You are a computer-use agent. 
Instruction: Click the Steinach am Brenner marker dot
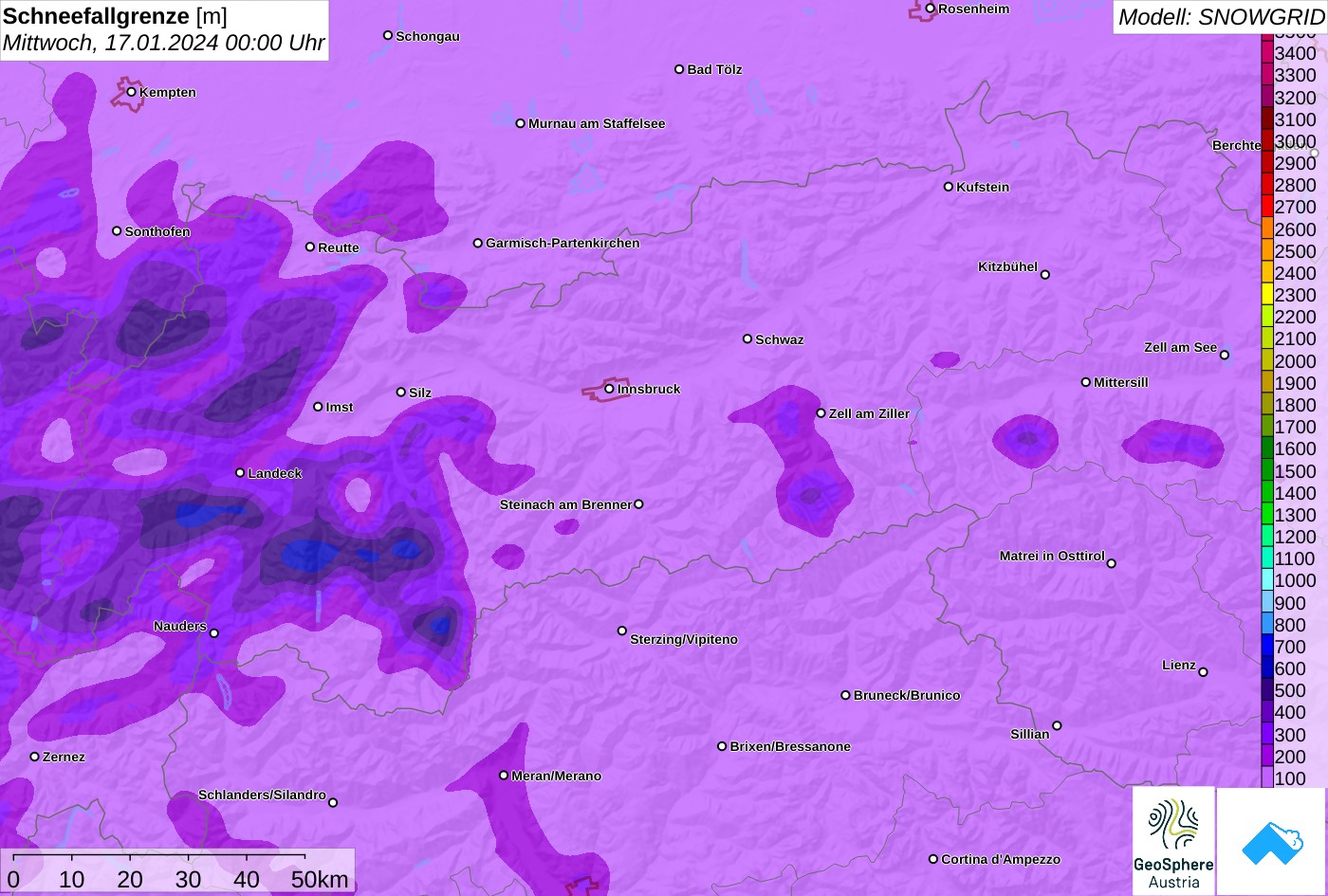coord(638,504)
